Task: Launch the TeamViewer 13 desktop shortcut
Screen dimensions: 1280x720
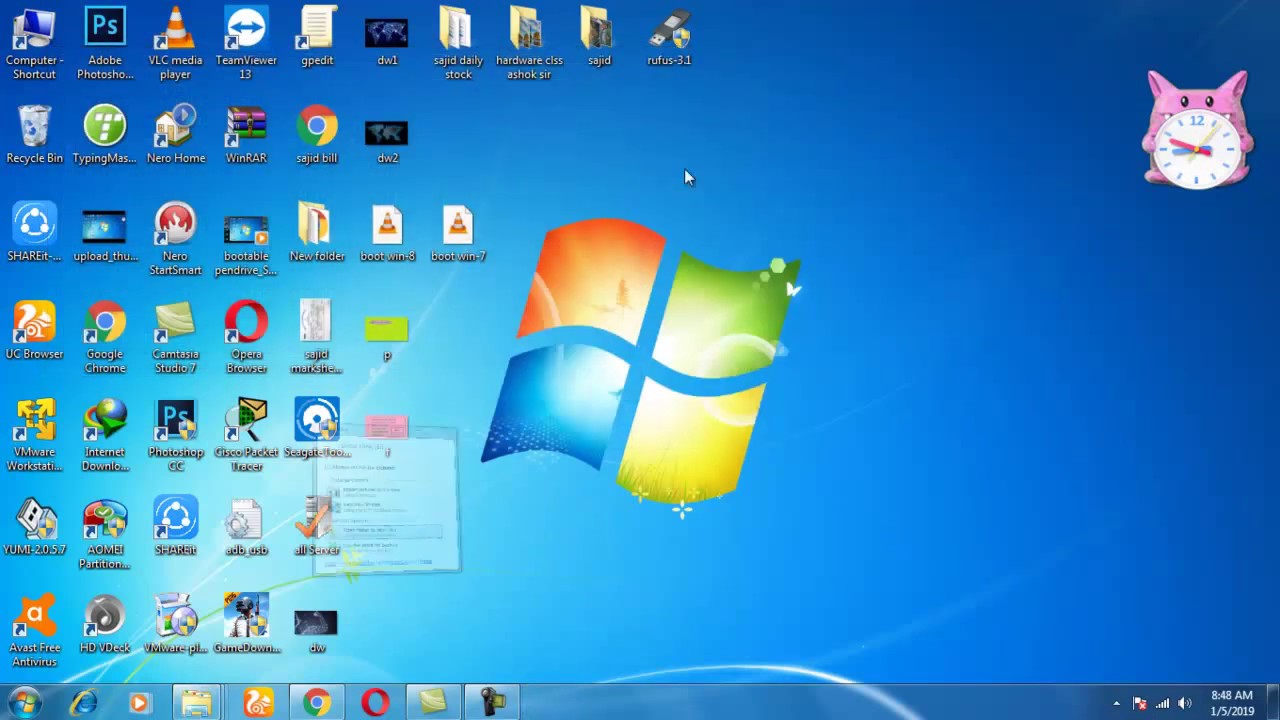Action: point(246,43)
